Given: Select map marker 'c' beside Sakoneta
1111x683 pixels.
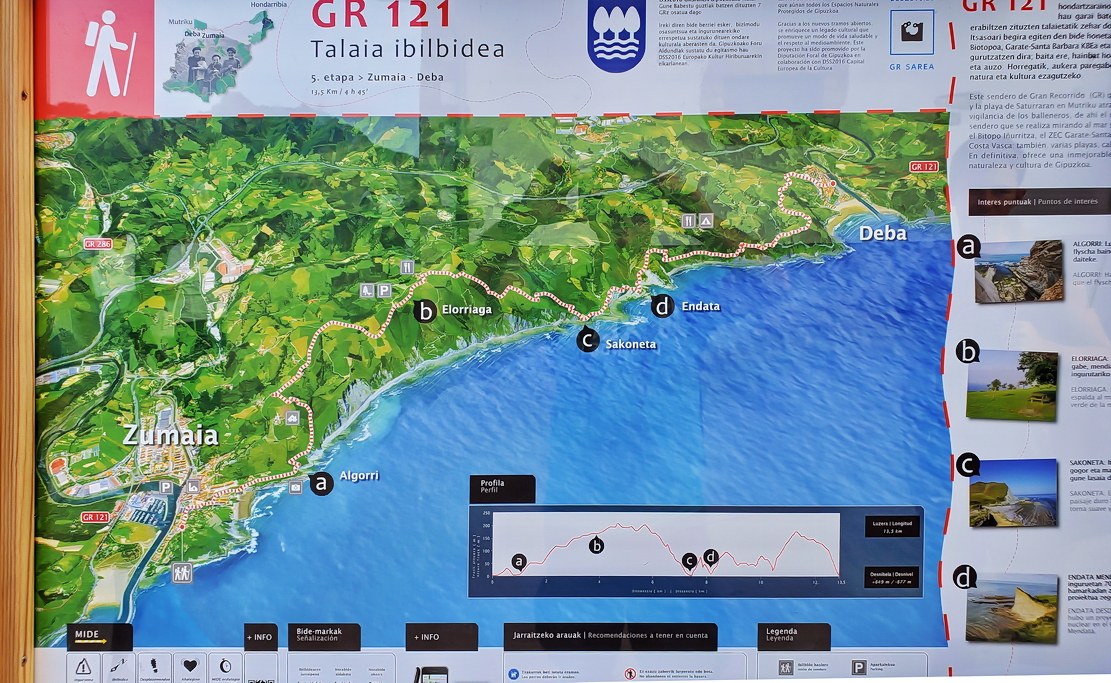Looking at the screenshot, I should [587, 340].
